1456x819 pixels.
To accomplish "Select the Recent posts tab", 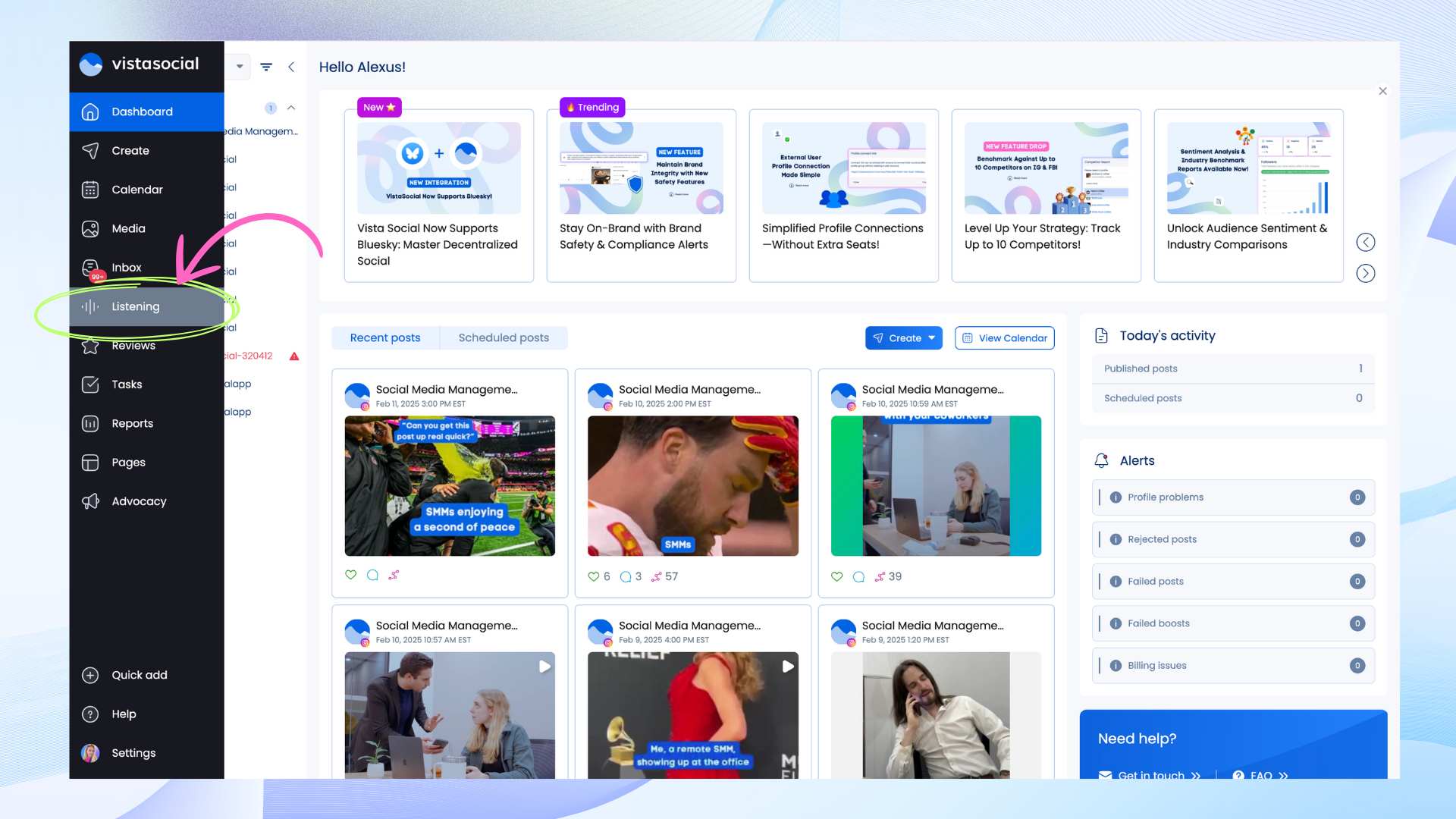I will tap(385, 337).
